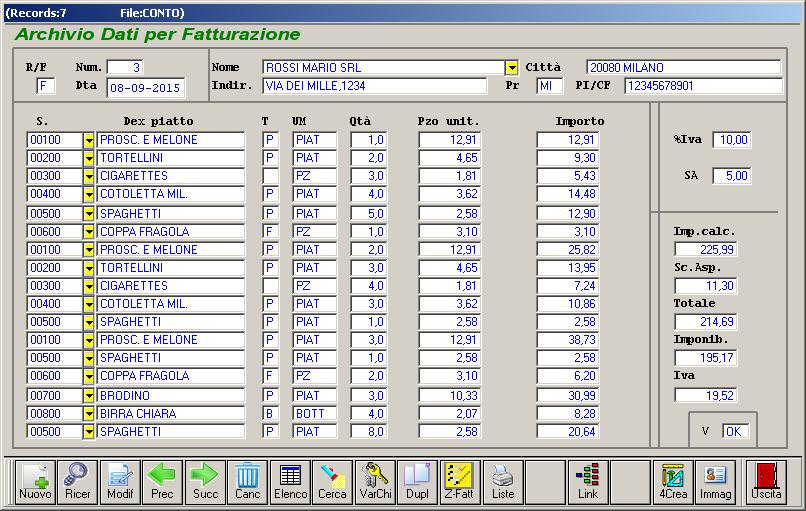The width and height of the screenshot is (806, 511).
Task: Select the date field 08-09-2015
Action: (x=145, y=88)
